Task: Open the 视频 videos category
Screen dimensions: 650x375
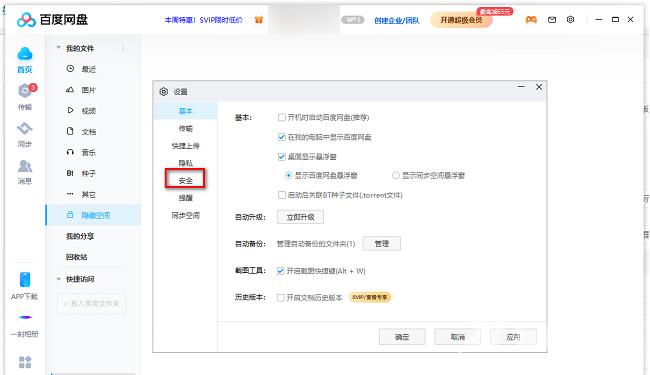Action: [x=89, y=111]
